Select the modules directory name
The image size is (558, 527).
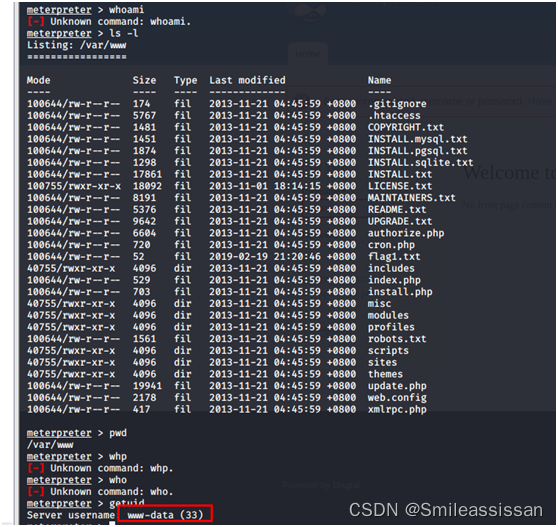388,315
